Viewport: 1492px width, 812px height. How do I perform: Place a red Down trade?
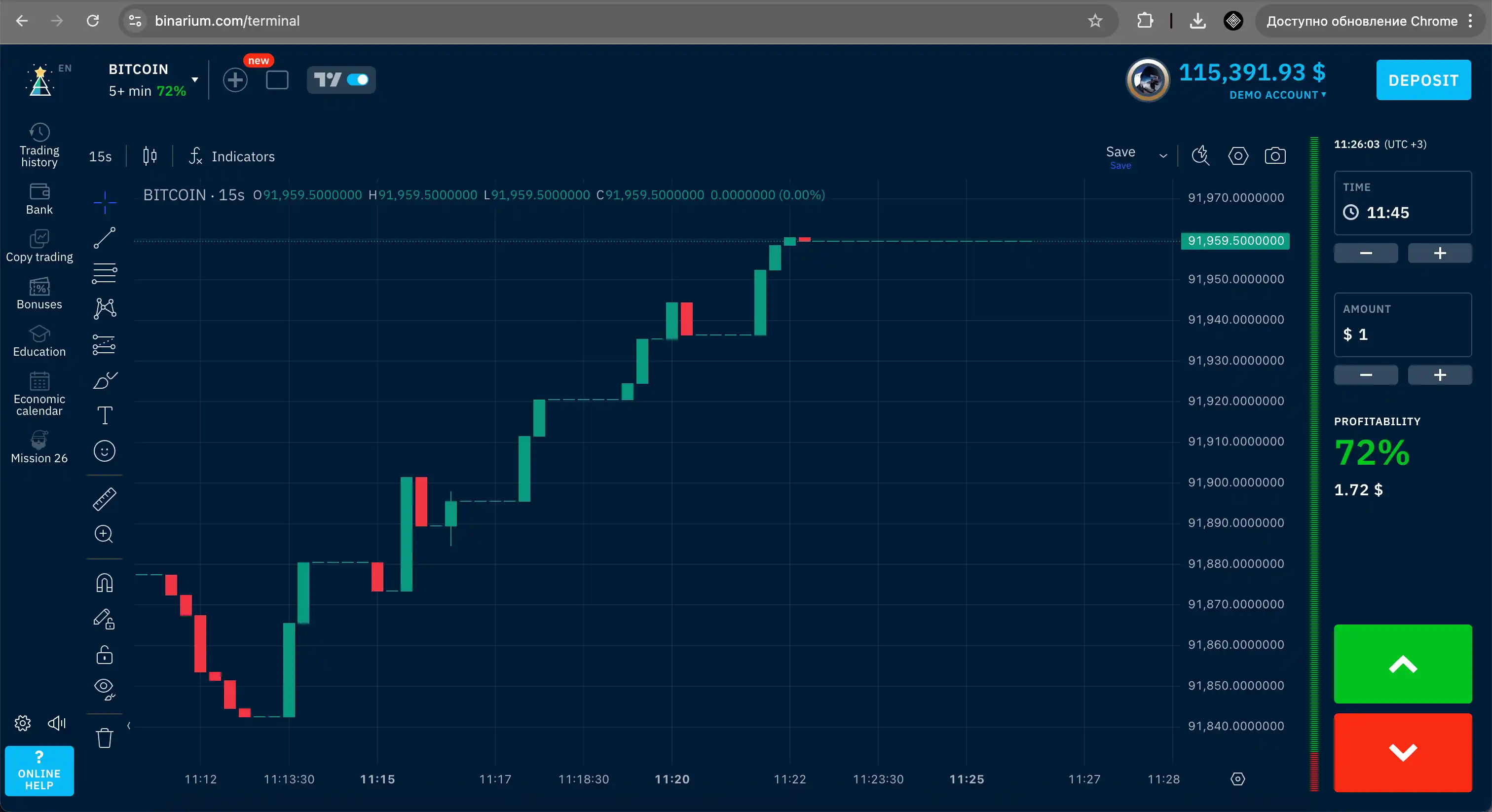pyautogui.click(x=1402, y=752)
